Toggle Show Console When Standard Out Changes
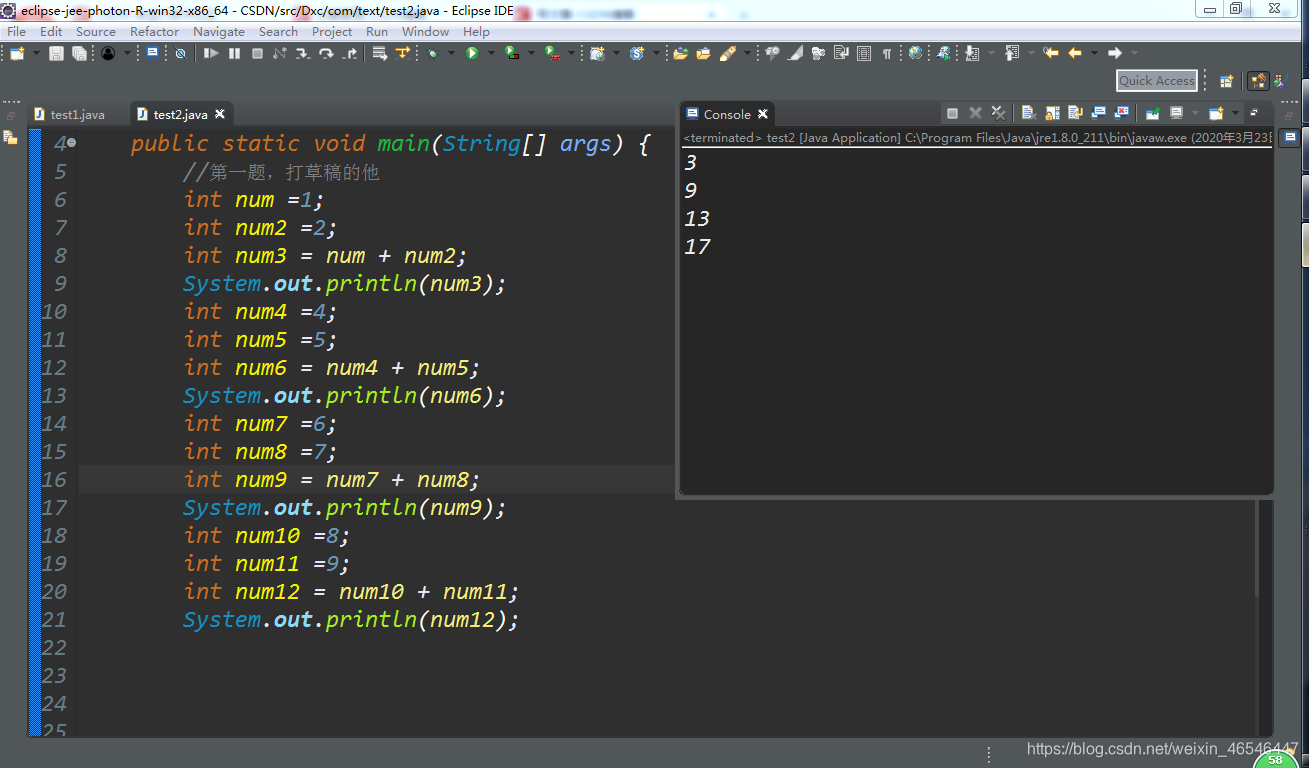 coord(1098,113)
